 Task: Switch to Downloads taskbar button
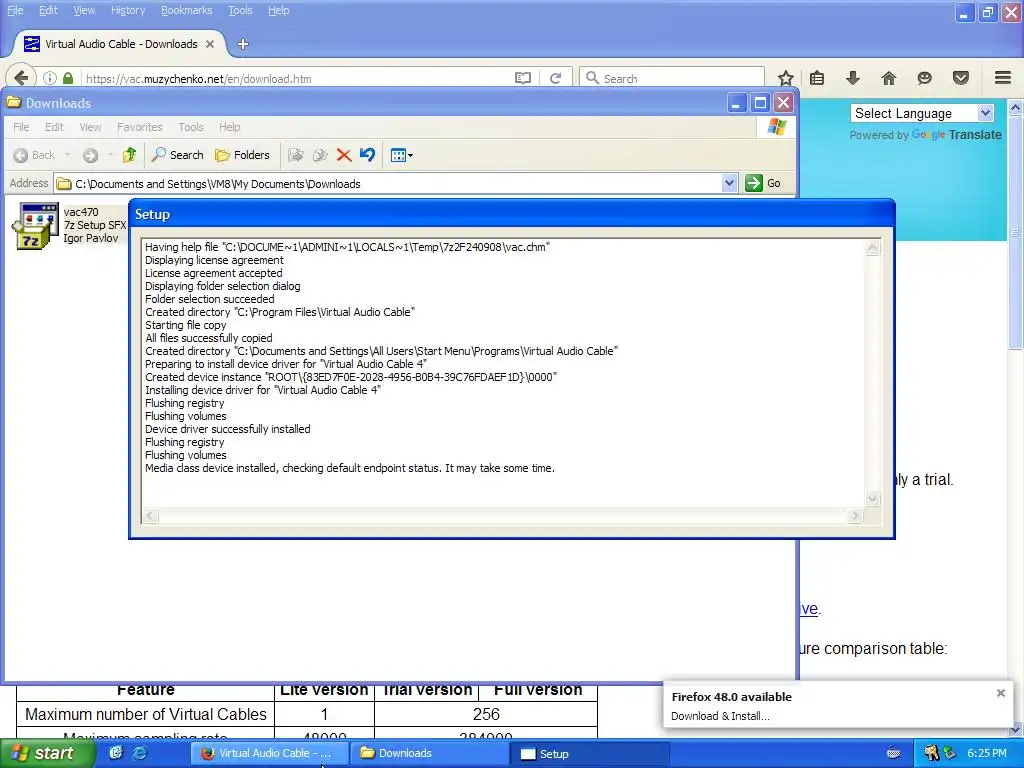430,753
